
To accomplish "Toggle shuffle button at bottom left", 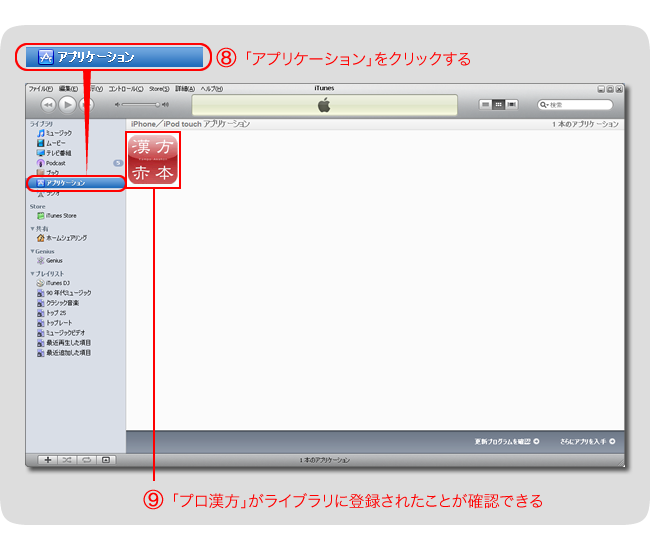I will click(67, 459).
